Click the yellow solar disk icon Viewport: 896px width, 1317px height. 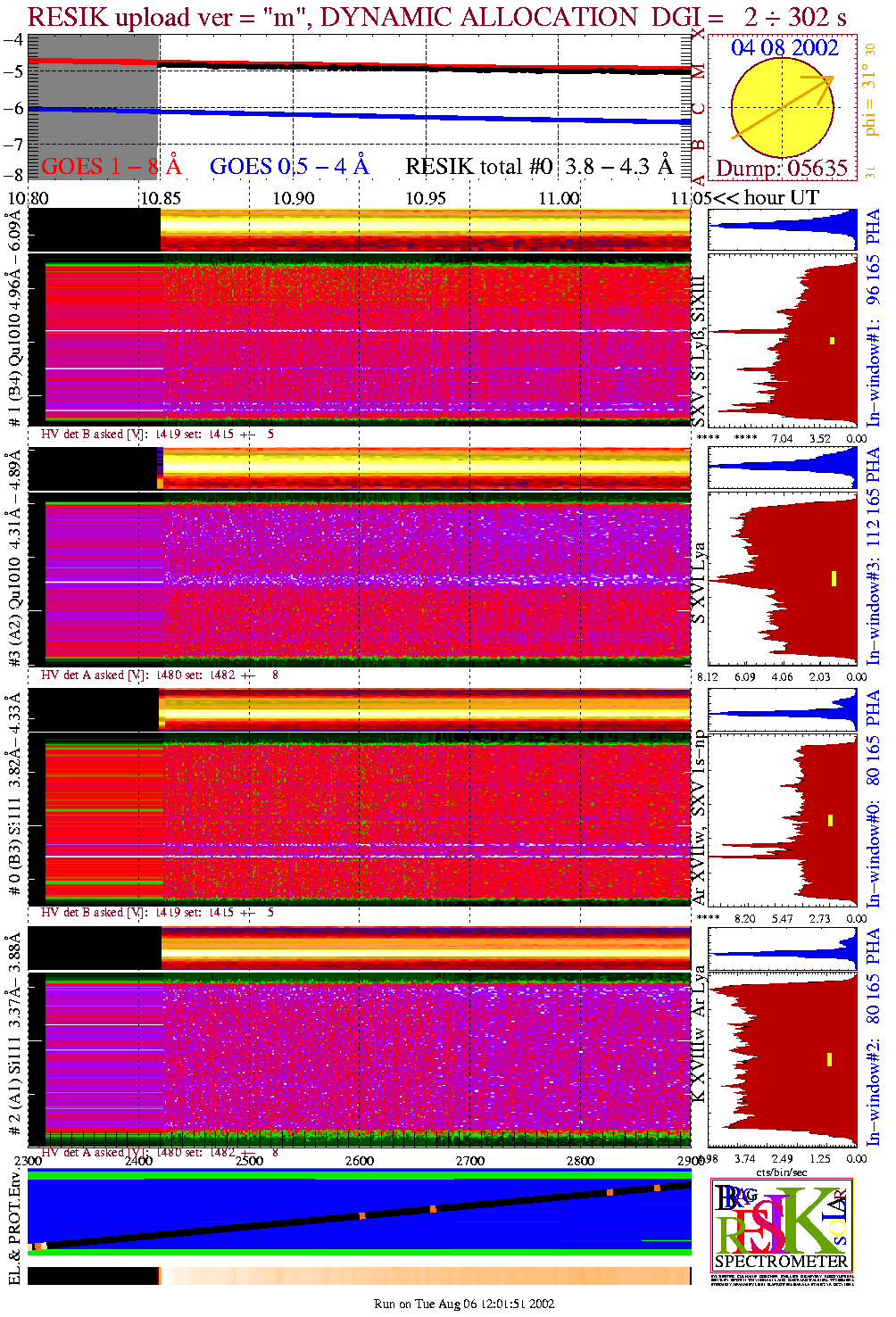pyautogui.click(x=782, y=109)
